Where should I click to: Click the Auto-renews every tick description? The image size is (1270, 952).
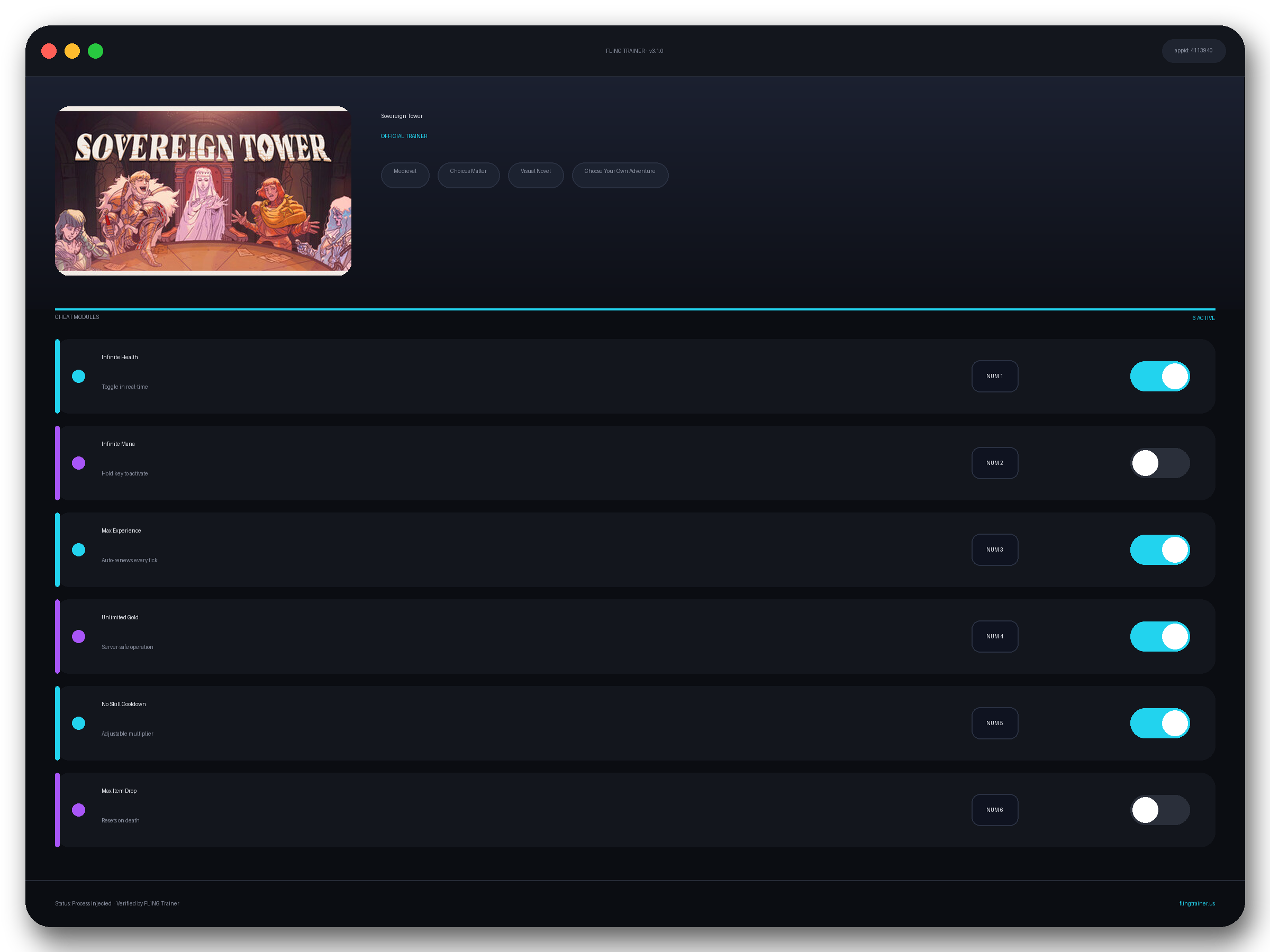tap(129, 560)
